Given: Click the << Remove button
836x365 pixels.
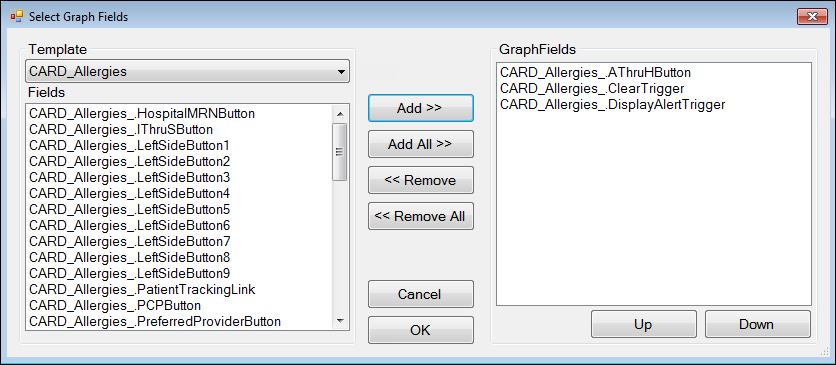Looking at the screenshot, I should 420,180.
